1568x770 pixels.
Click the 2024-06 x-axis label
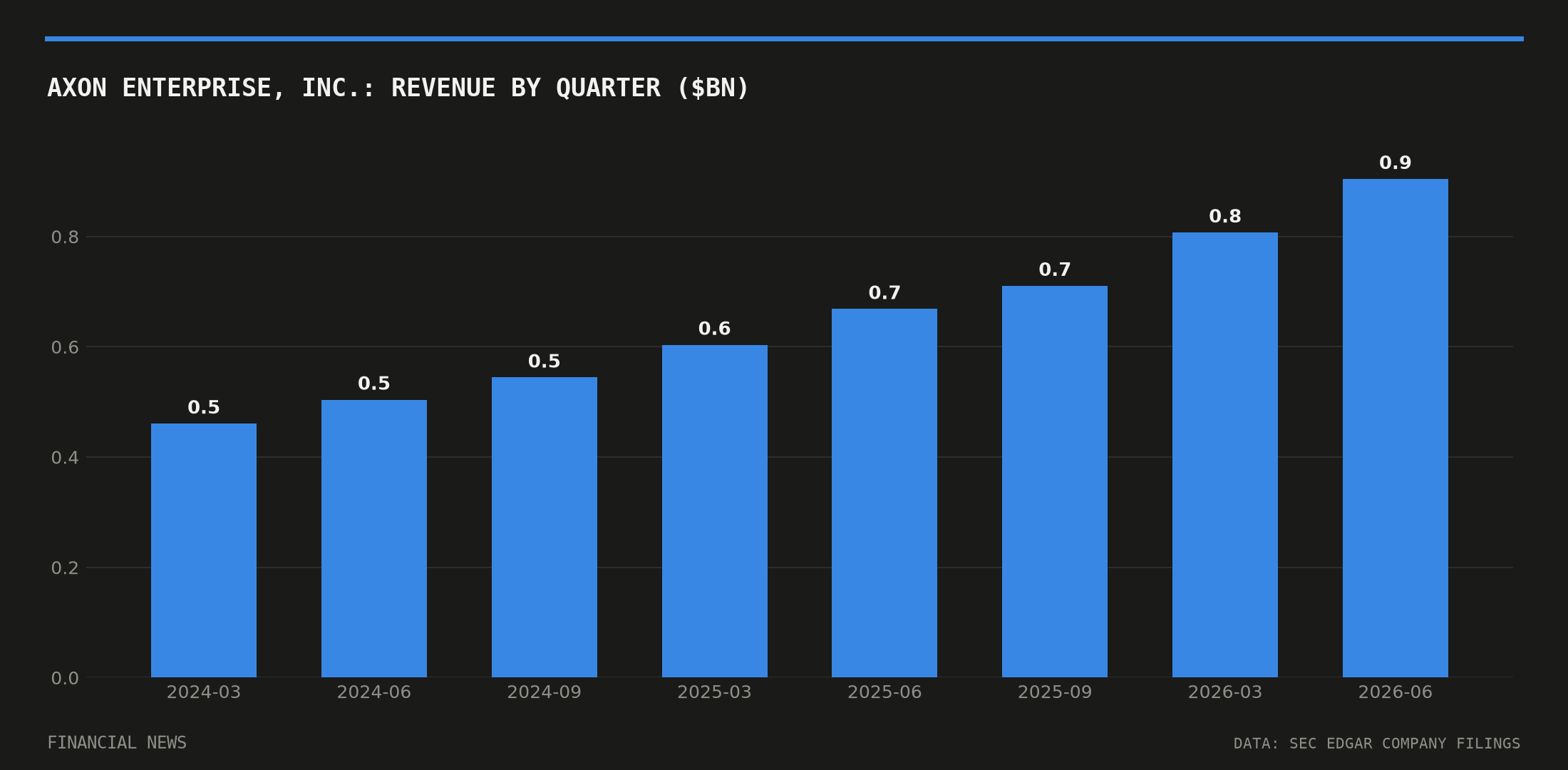374,692
